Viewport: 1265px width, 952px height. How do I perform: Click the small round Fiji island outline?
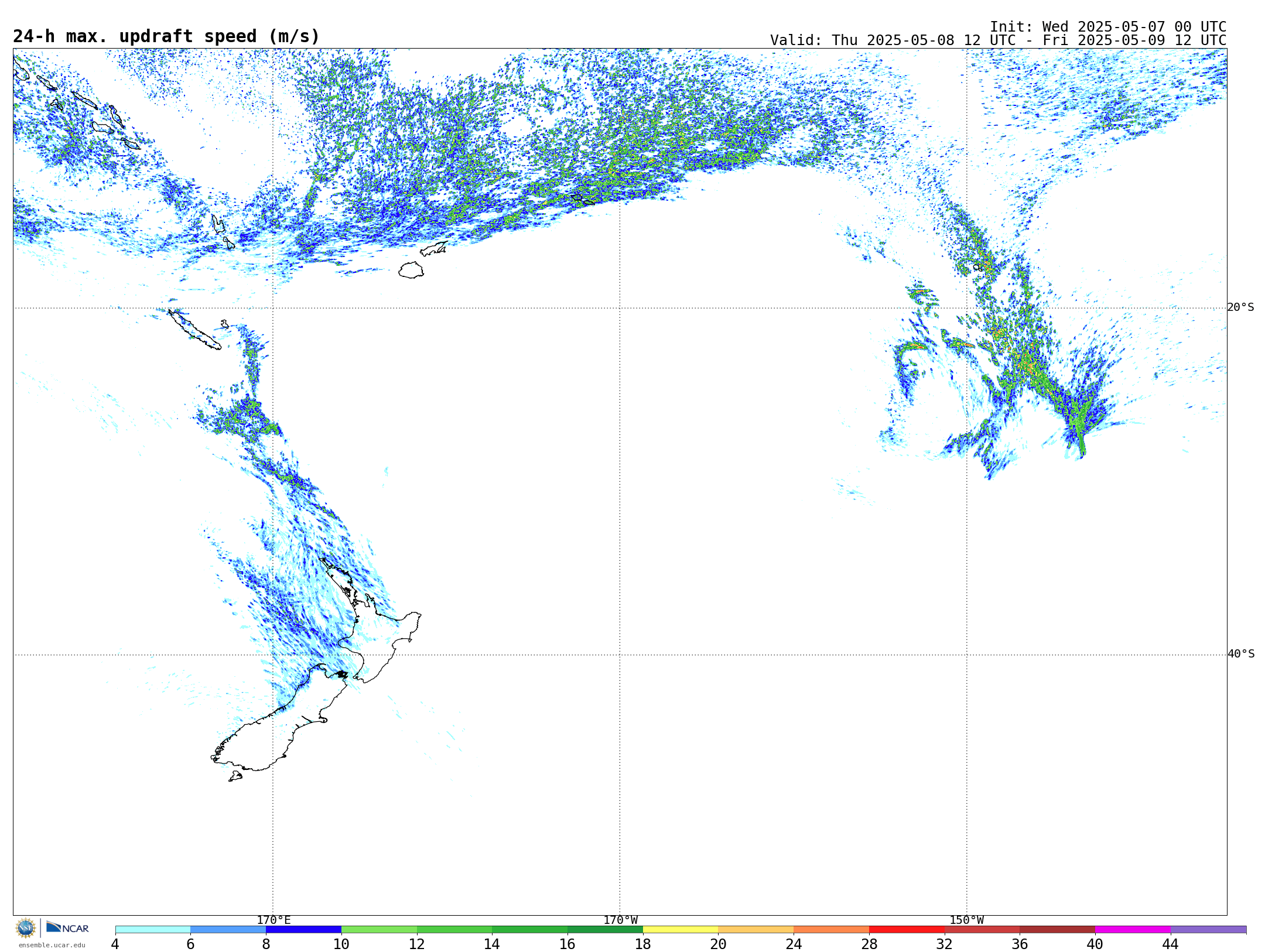(x=411, y=270)
